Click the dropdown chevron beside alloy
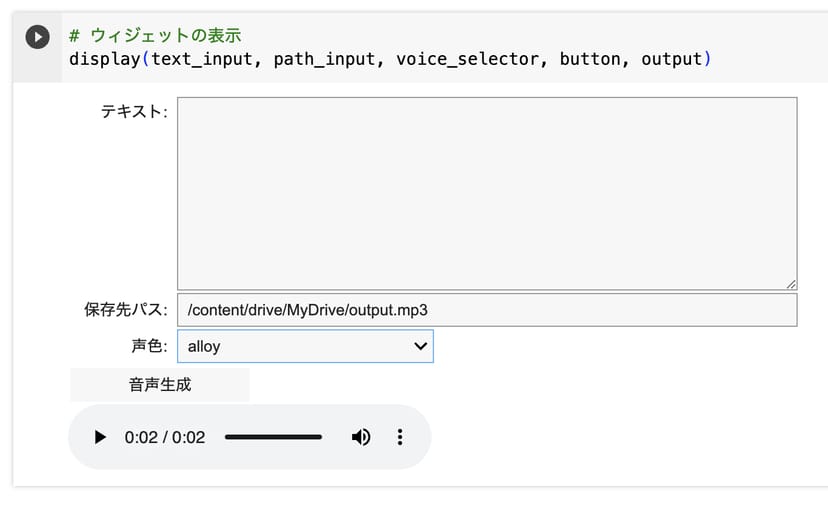Image resolution: width=828 pixels, height=506 pixels. (x=420, y=346)
